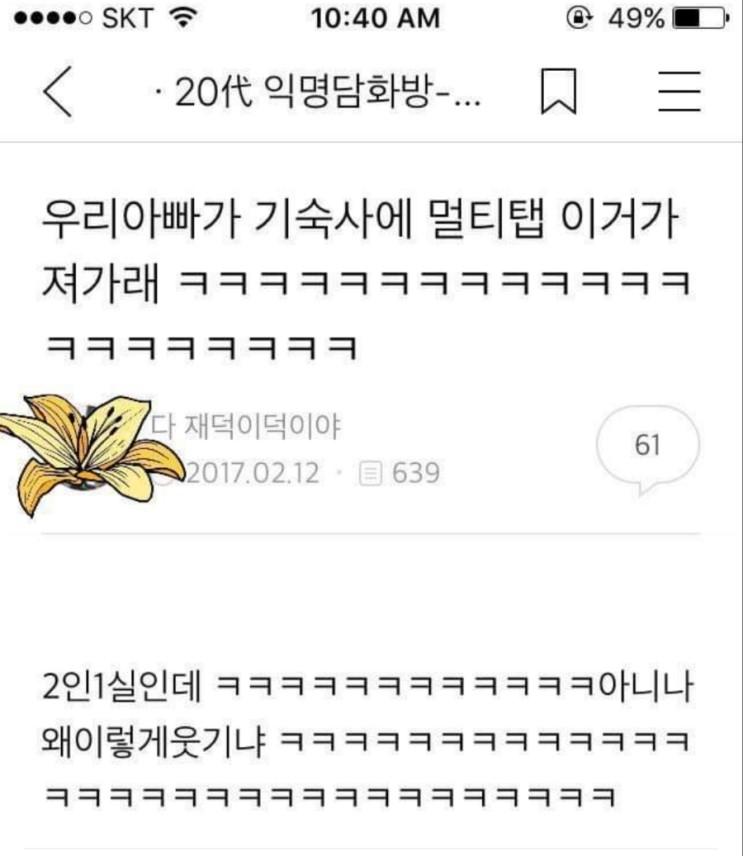Image resolution: width=743 pixels, height=856 pixels.
Task: Bookmark this post with the ribbon icon
Action: click(558, 91)
